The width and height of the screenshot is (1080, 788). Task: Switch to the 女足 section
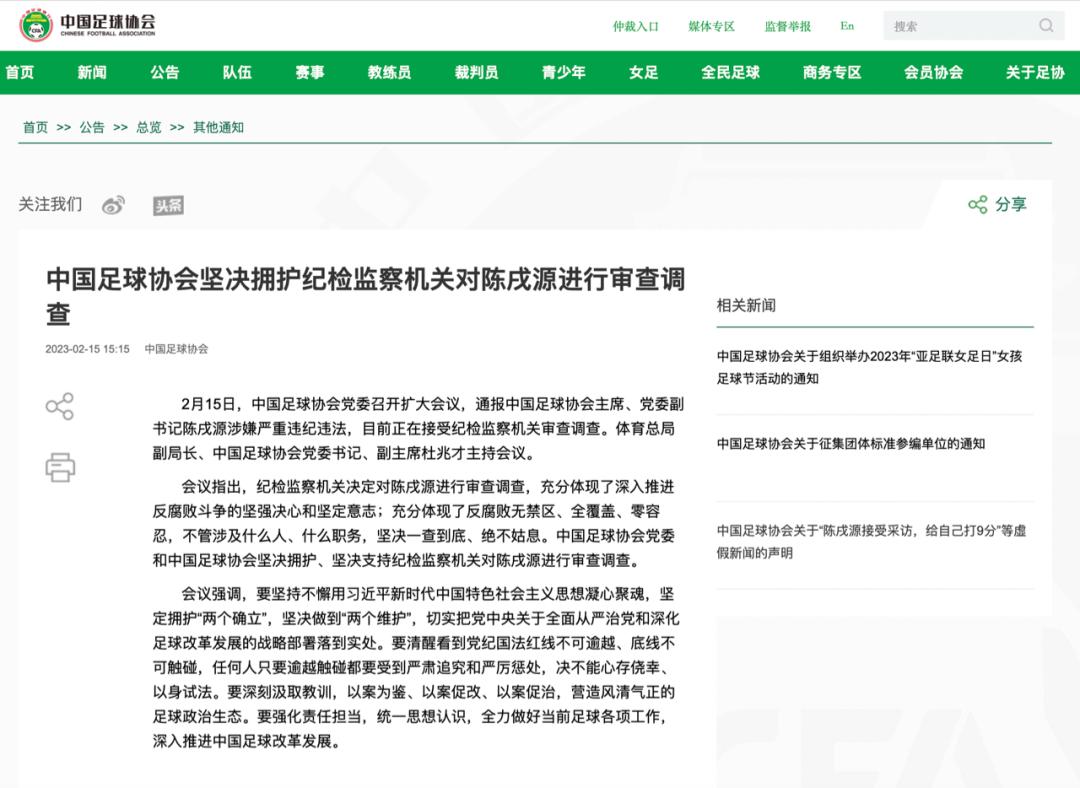644,73
